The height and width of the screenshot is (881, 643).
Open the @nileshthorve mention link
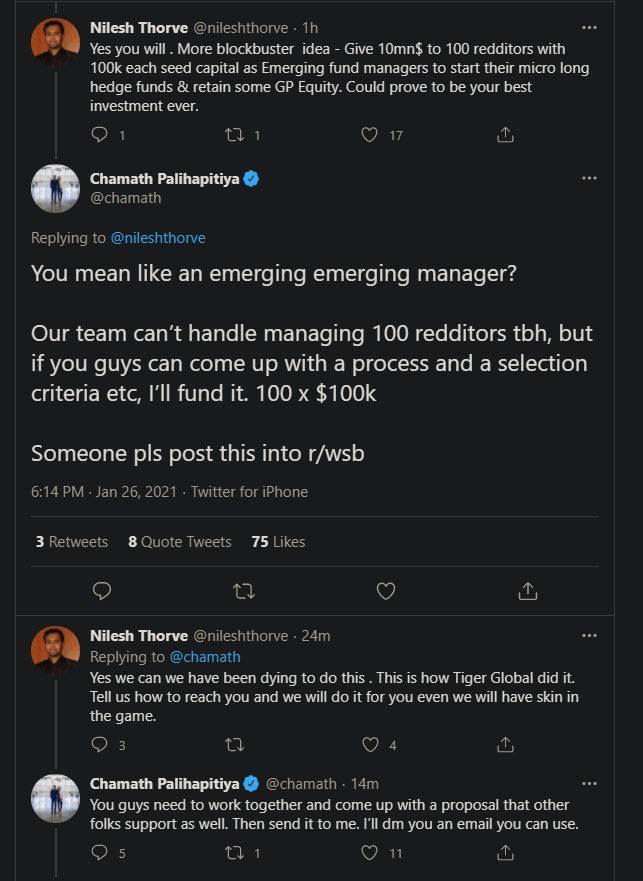pyautogui.click(x=157, y=238)
